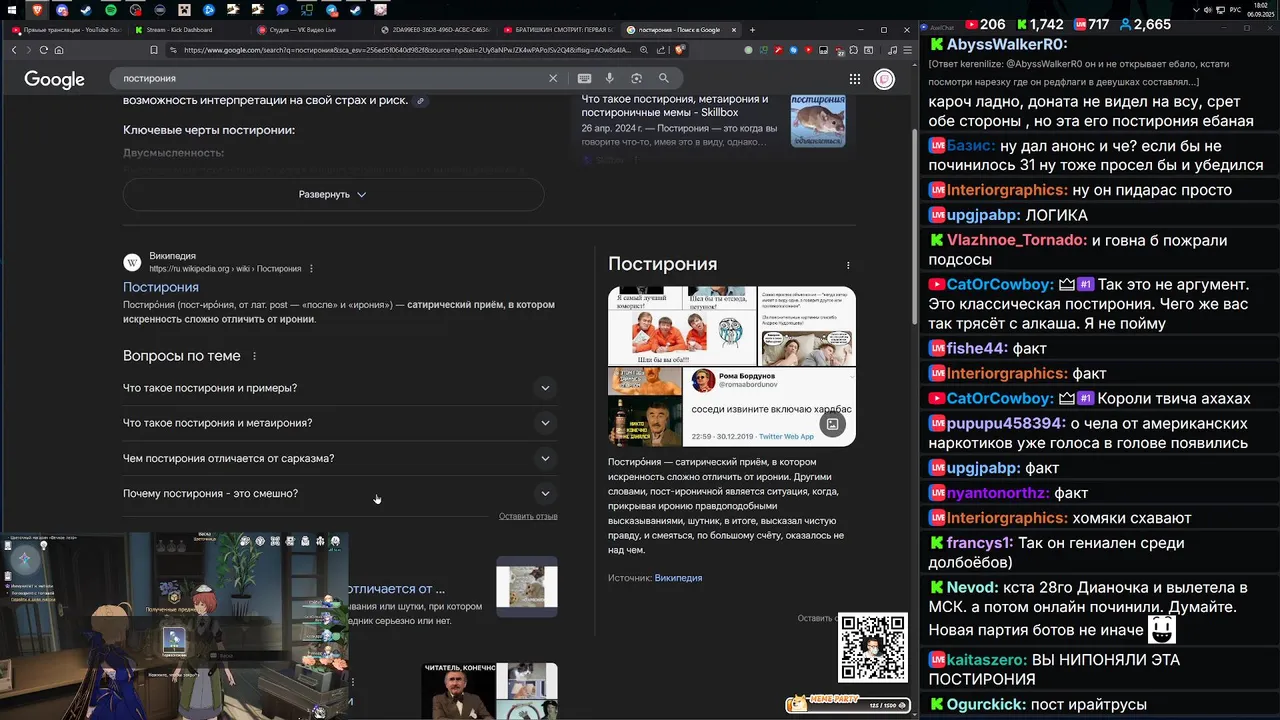1280x720 pixels.
Task: Open the Spotify taskbar icon
Action: click(110, 10)
